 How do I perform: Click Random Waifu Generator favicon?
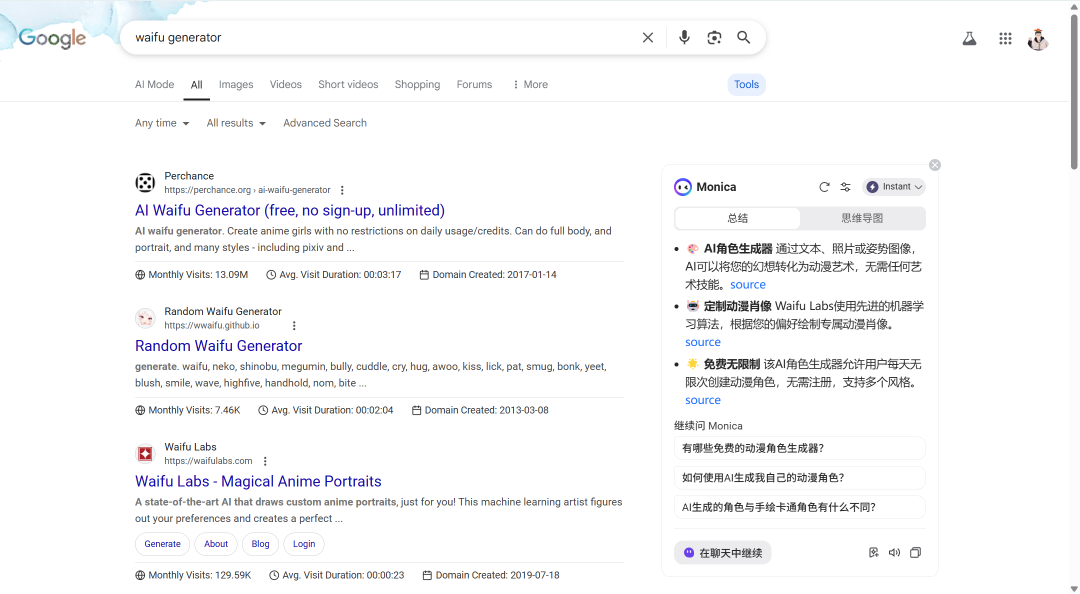coord(145,318)
